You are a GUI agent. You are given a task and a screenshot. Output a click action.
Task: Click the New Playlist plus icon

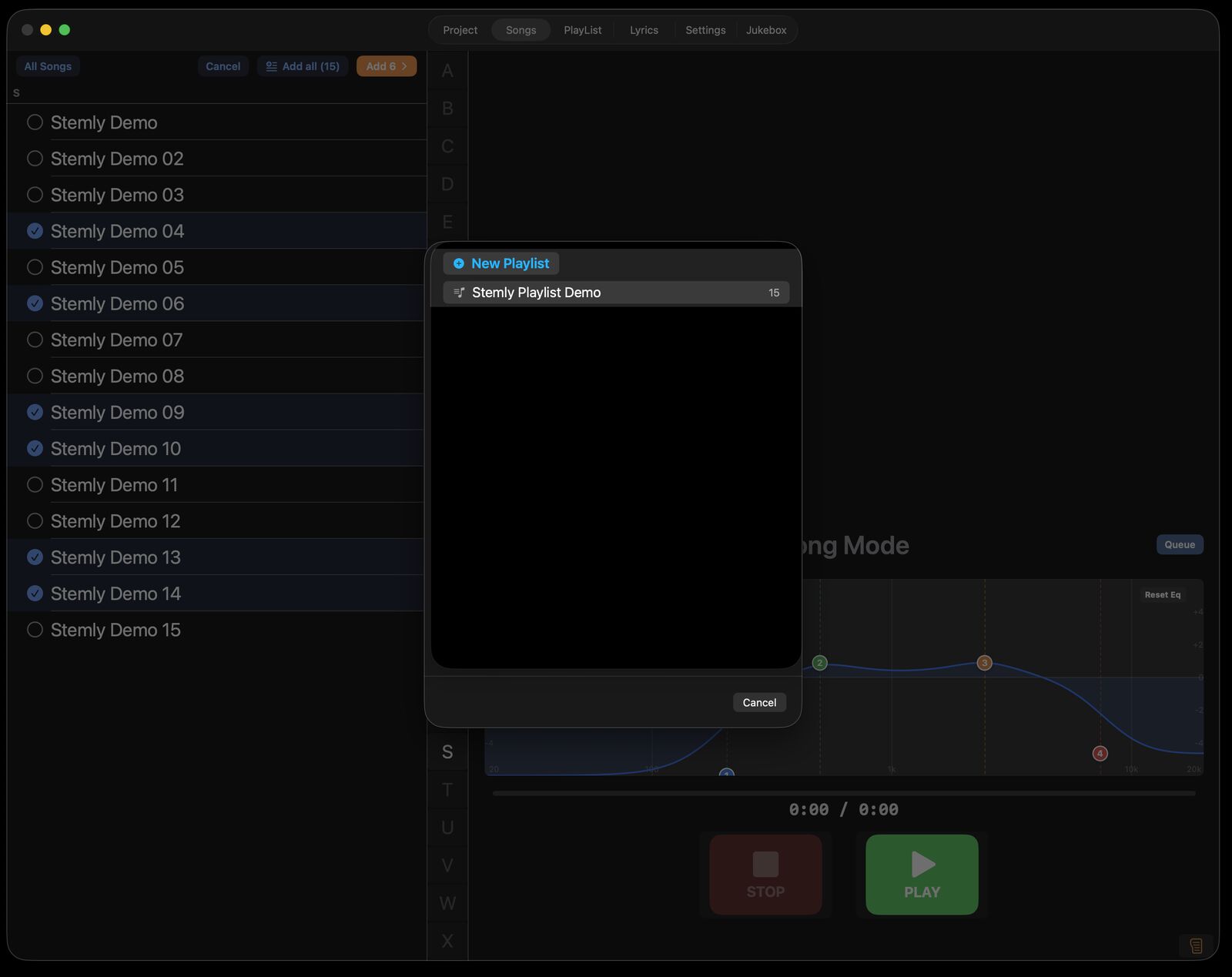tap(459, 263)
